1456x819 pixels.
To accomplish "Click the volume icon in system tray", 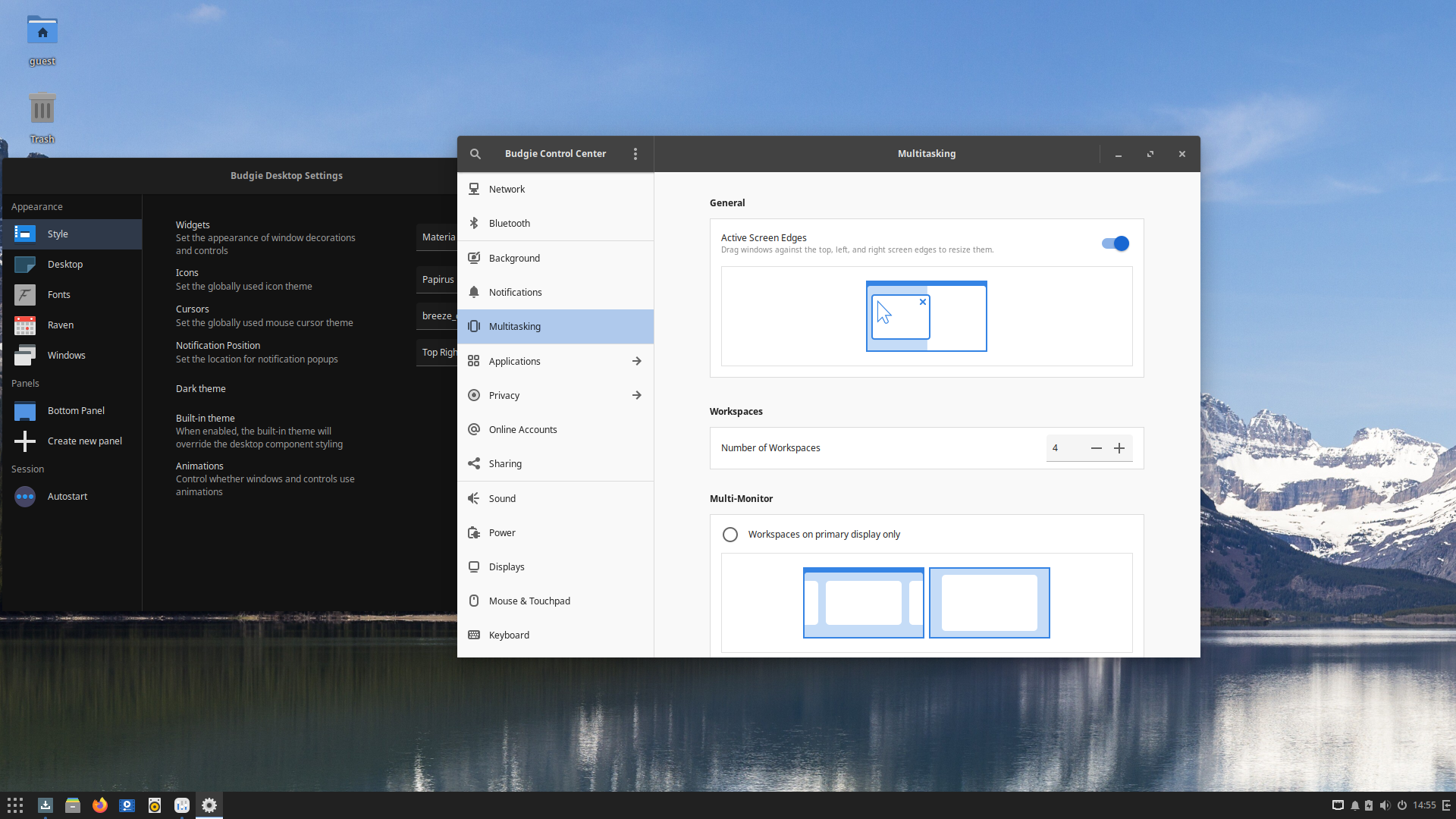I will 1385,805.
